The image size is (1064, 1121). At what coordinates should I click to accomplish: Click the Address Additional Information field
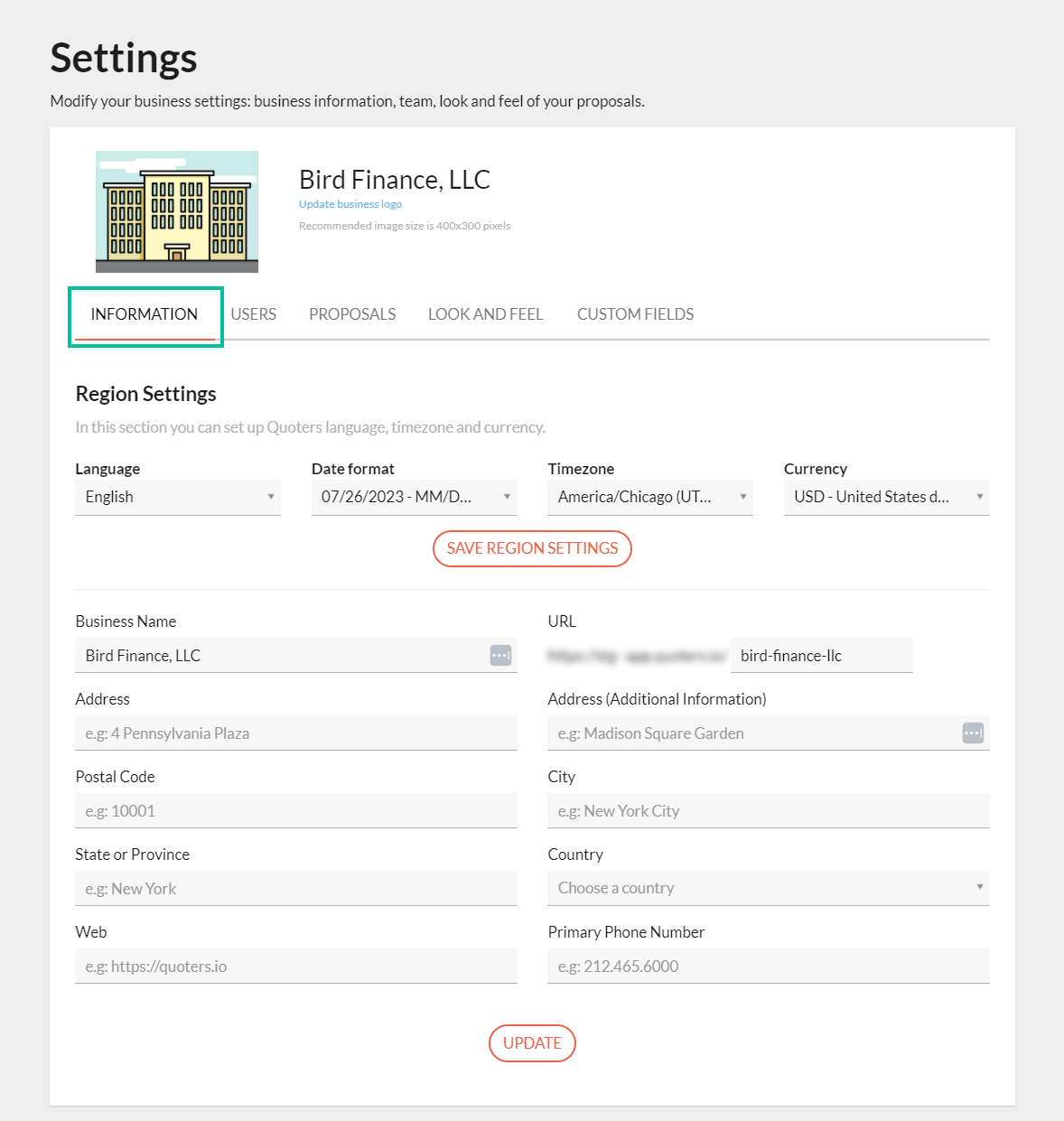tap(769, 733)
